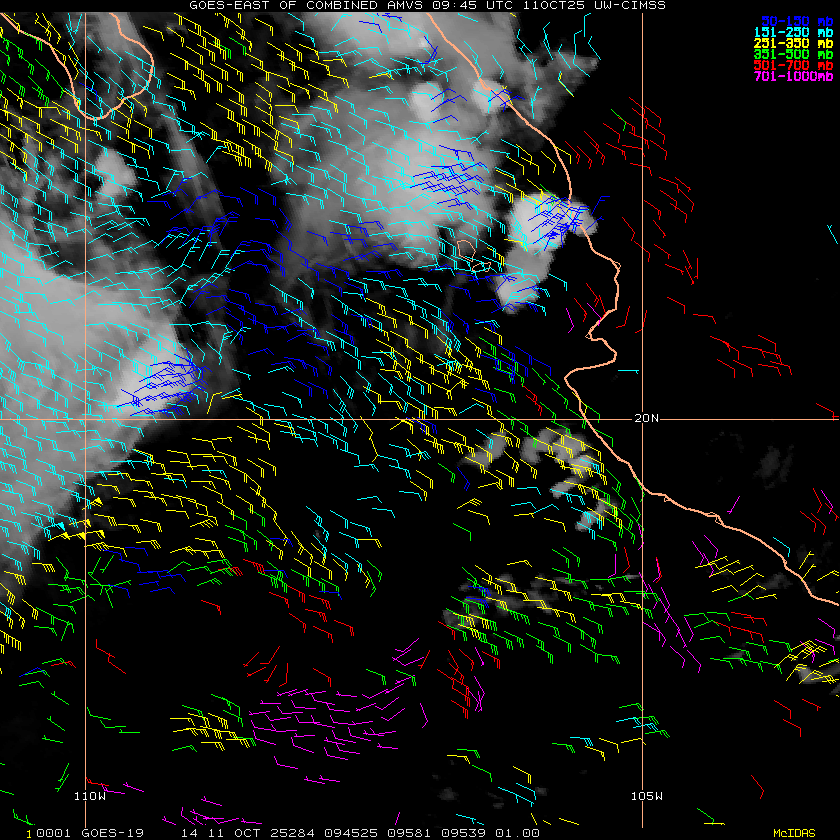
Task: Click the yellow frame number 1 in footer
Action: coord(29,834)
